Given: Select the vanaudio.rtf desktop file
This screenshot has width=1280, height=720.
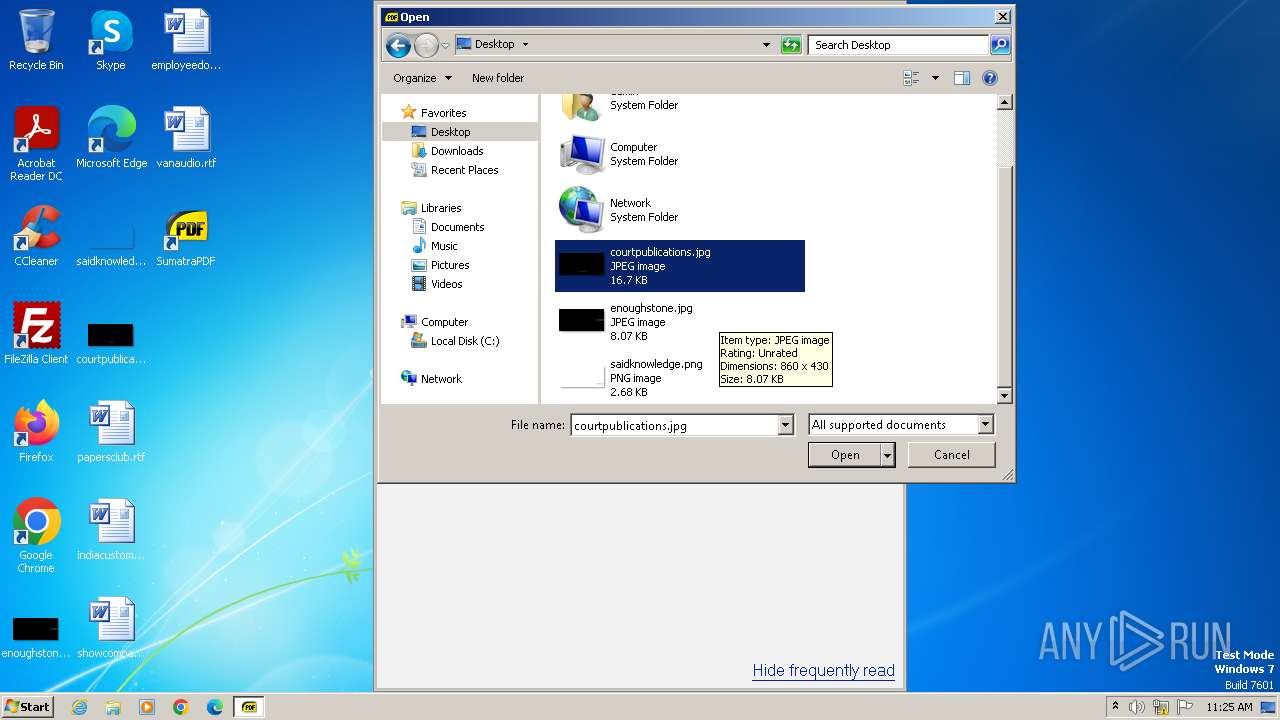Looking at the screenshot, I should click(186, 138).
